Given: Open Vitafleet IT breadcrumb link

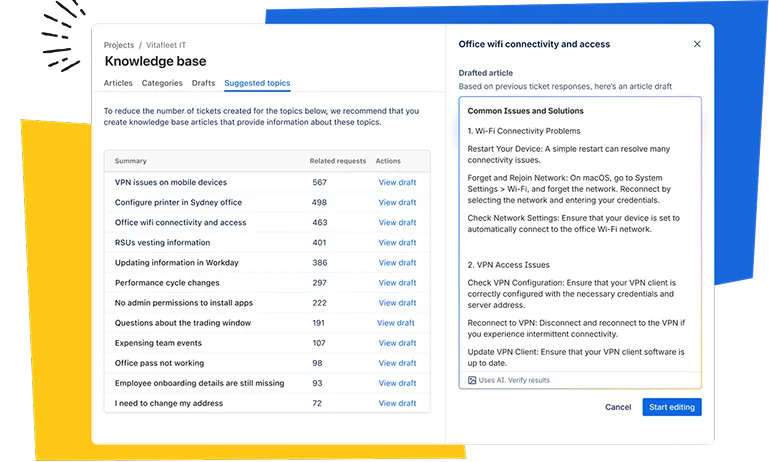Looking at the screenshot, I should pos(166,45).
